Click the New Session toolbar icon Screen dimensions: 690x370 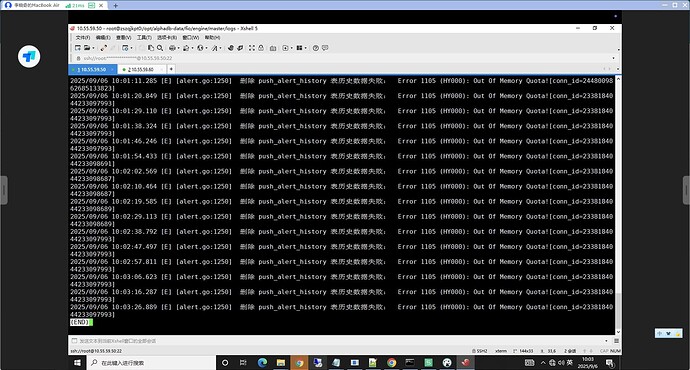click(x=77, y=48)
